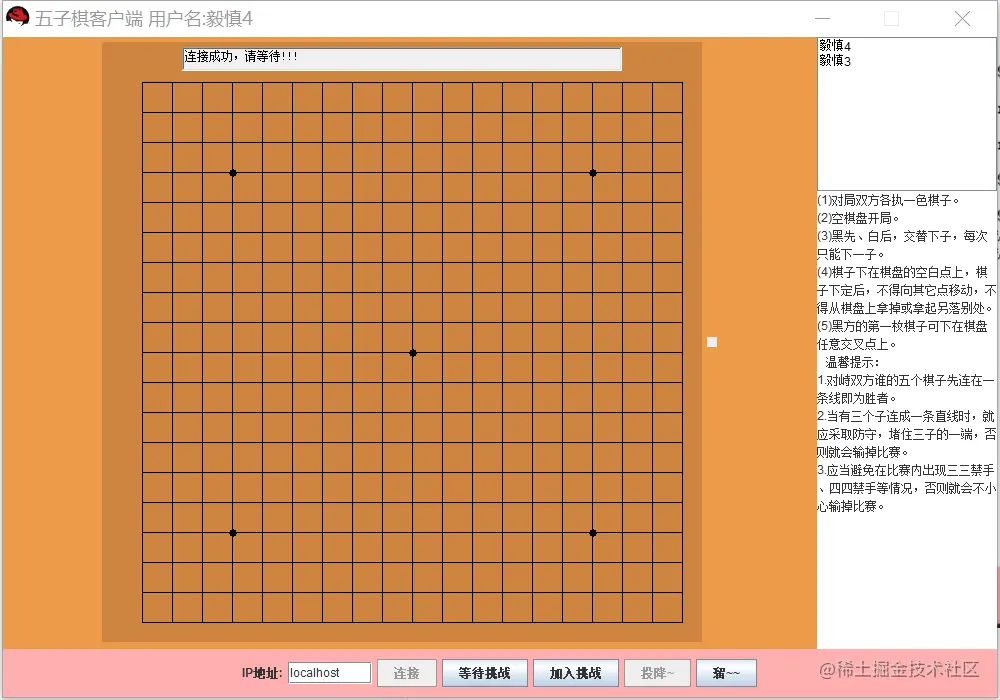Place a stone on the top-right star point
This screenshot has height=700, width=1000.
click(593, 173)
